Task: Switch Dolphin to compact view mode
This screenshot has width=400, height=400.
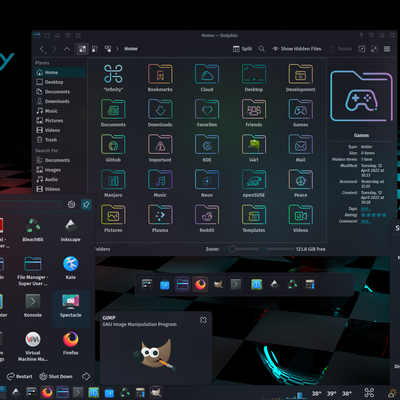Action: click(95, 49)
